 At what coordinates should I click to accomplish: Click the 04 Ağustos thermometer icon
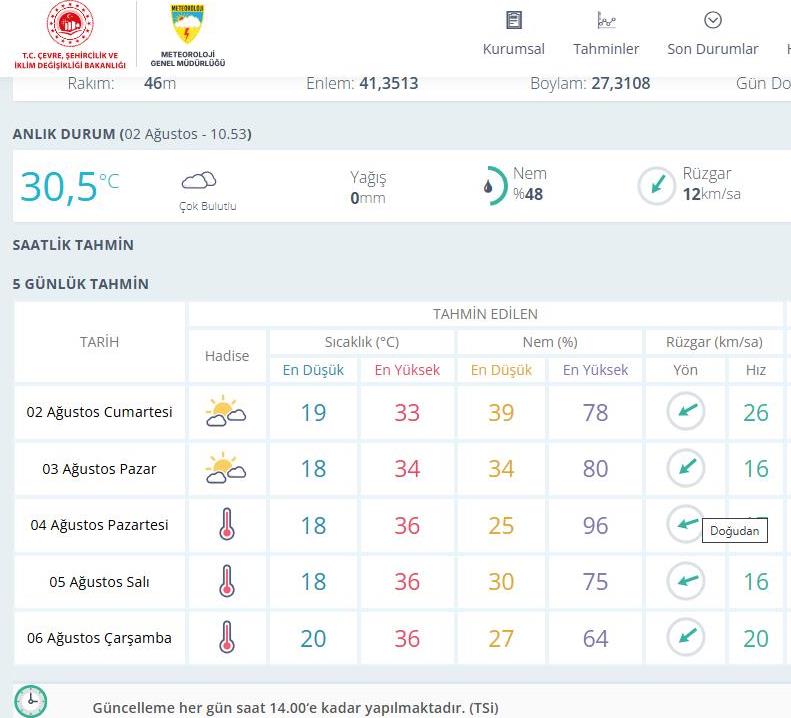click(x=227, y=525)
